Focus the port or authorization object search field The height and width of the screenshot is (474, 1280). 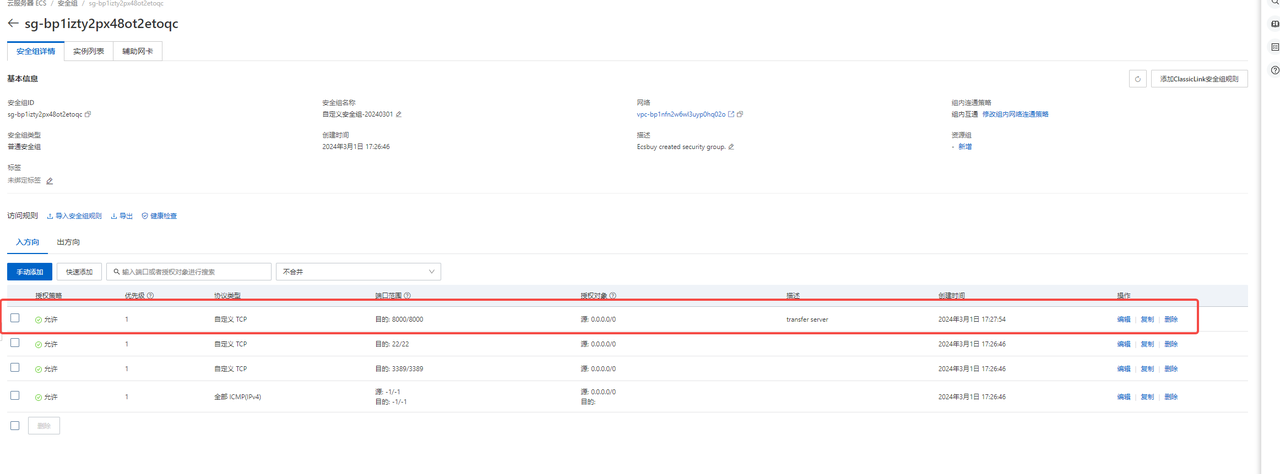188,271
